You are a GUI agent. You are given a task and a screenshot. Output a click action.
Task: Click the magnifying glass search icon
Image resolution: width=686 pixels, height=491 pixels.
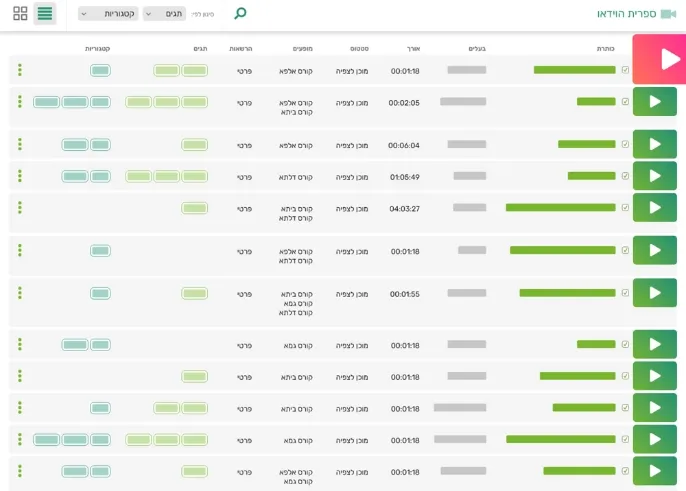240,14
